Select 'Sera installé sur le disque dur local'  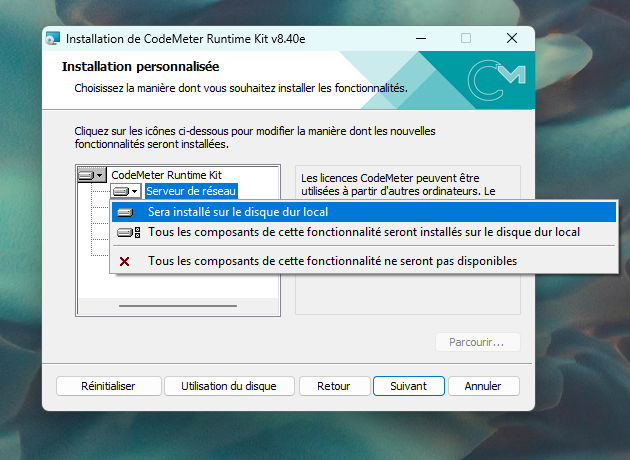click(364, 212)
